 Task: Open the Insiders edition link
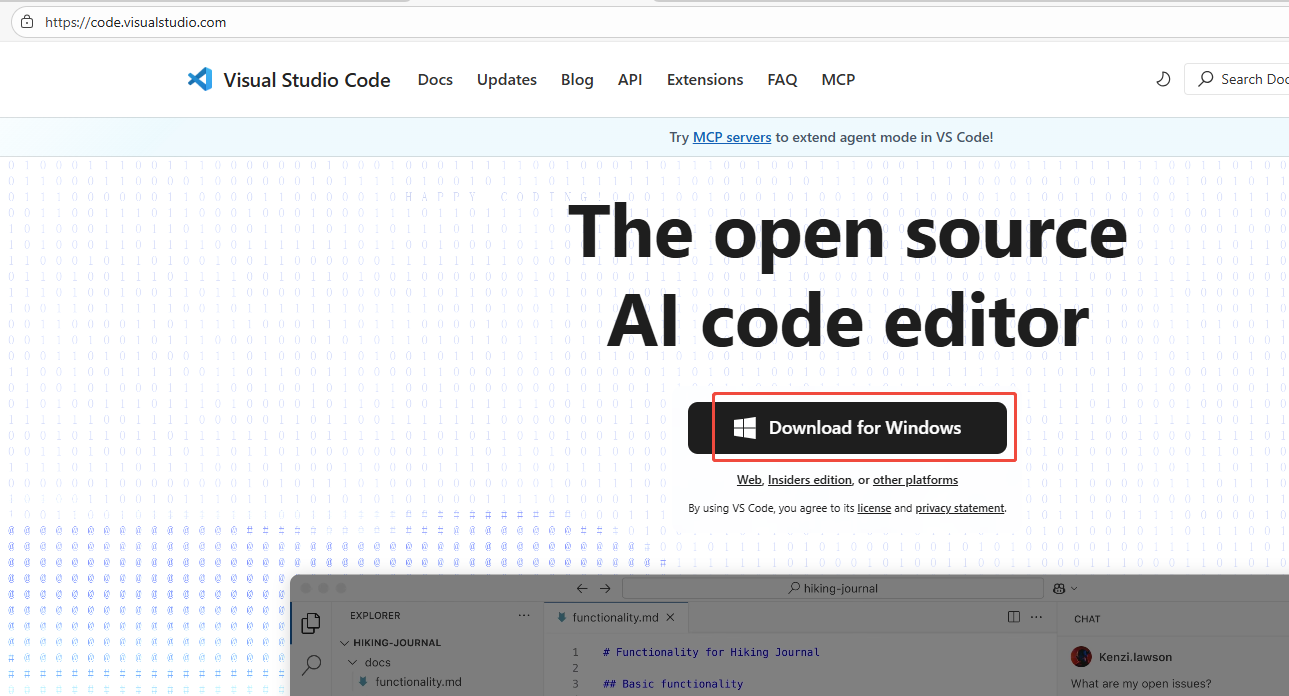[x=810, y=480]
